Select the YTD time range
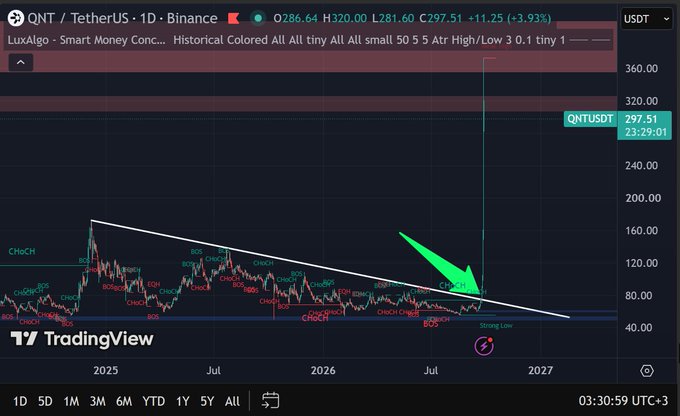680x416 pixels. point(154,401)
